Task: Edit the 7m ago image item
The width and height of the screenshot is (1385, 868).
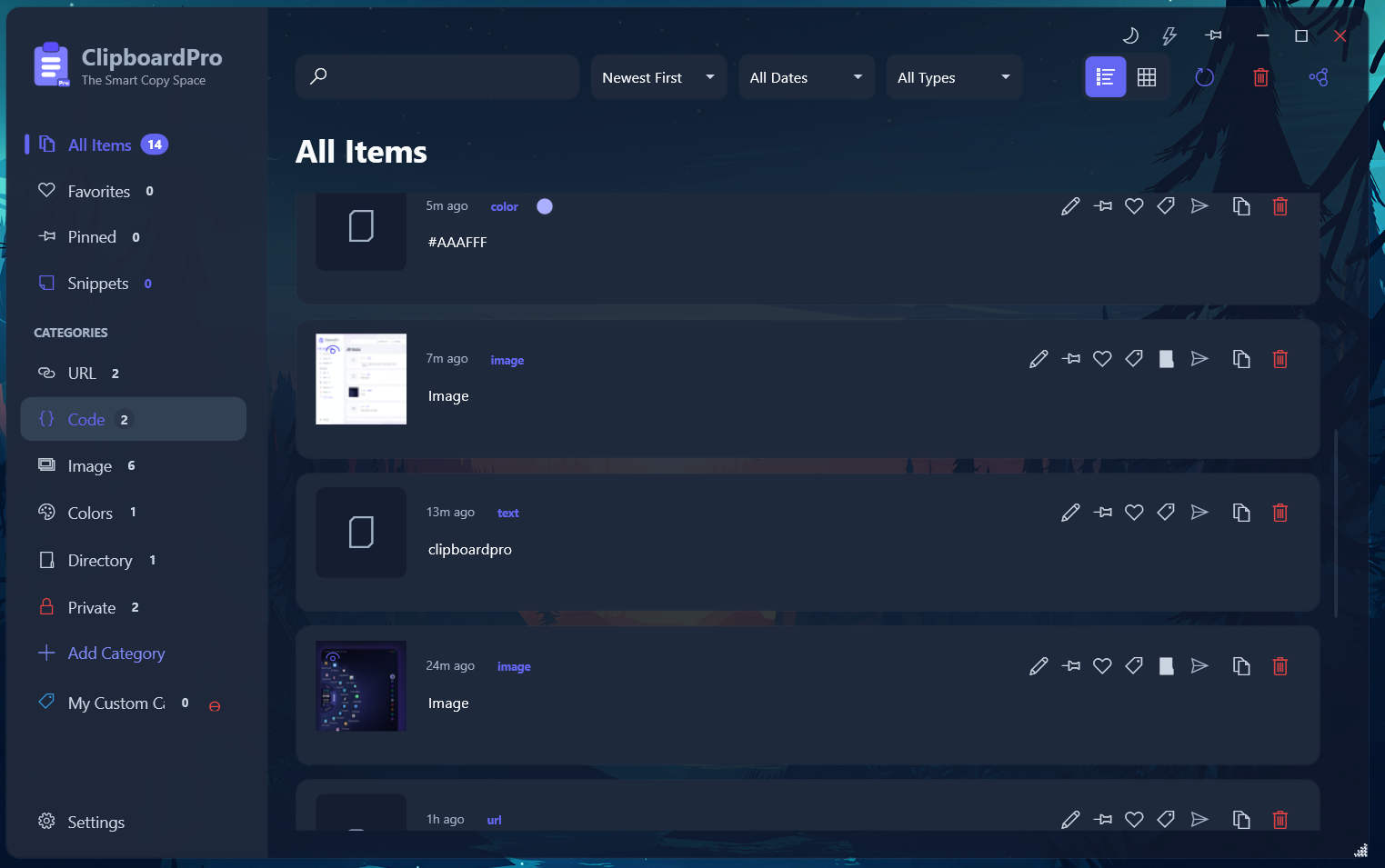Action: 1039,359
